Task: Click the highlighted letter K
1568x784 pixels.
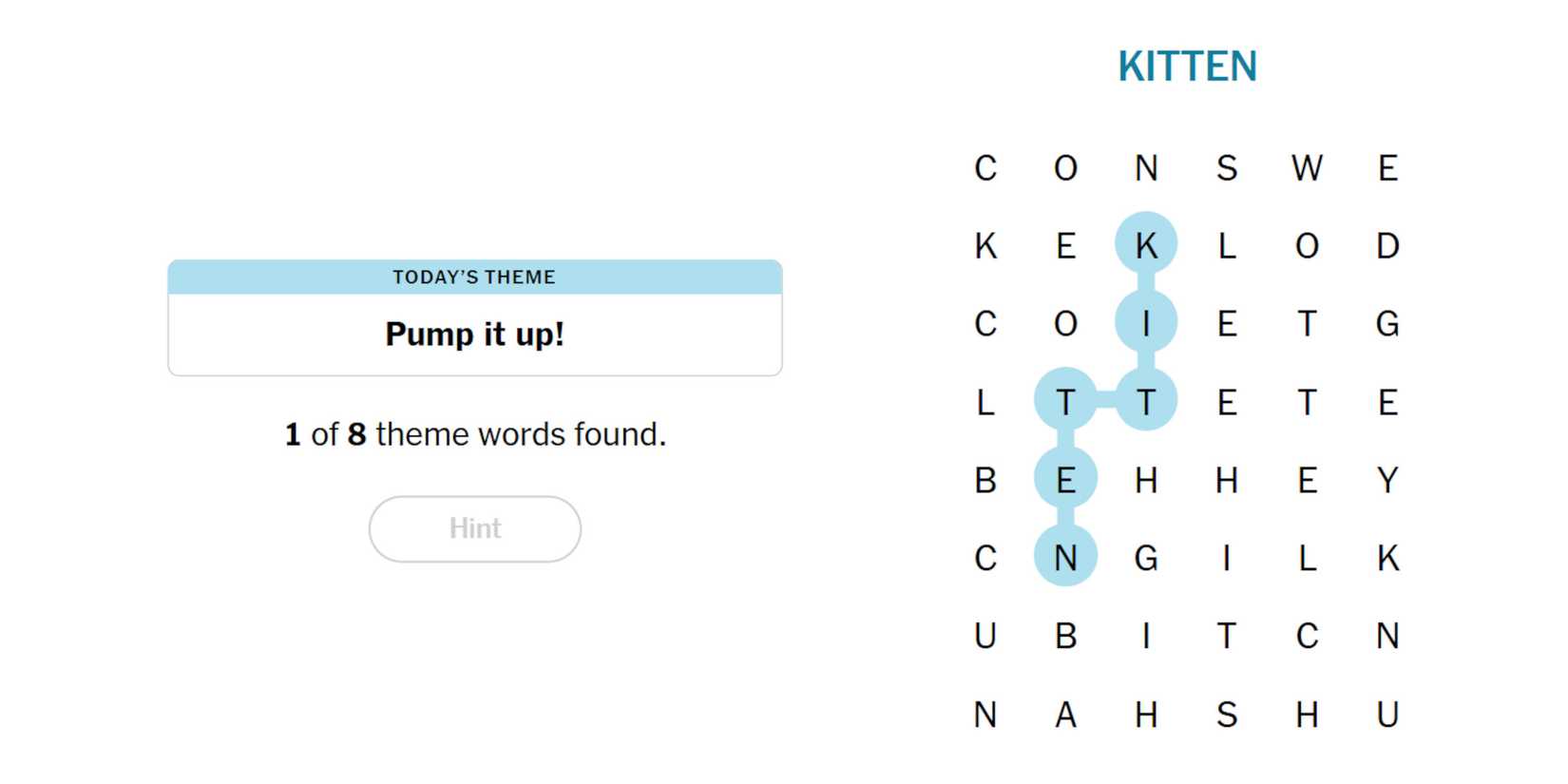Action: (1146, 246)
